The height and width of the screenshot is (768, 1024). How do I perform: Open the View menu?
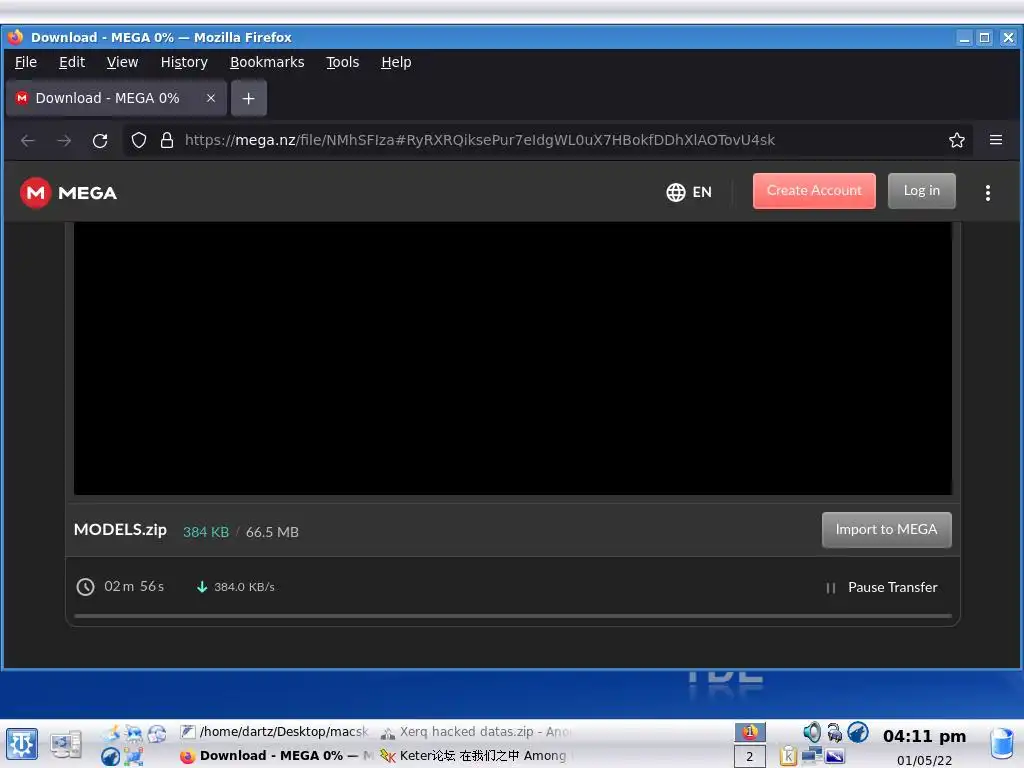tap(122, 62)
